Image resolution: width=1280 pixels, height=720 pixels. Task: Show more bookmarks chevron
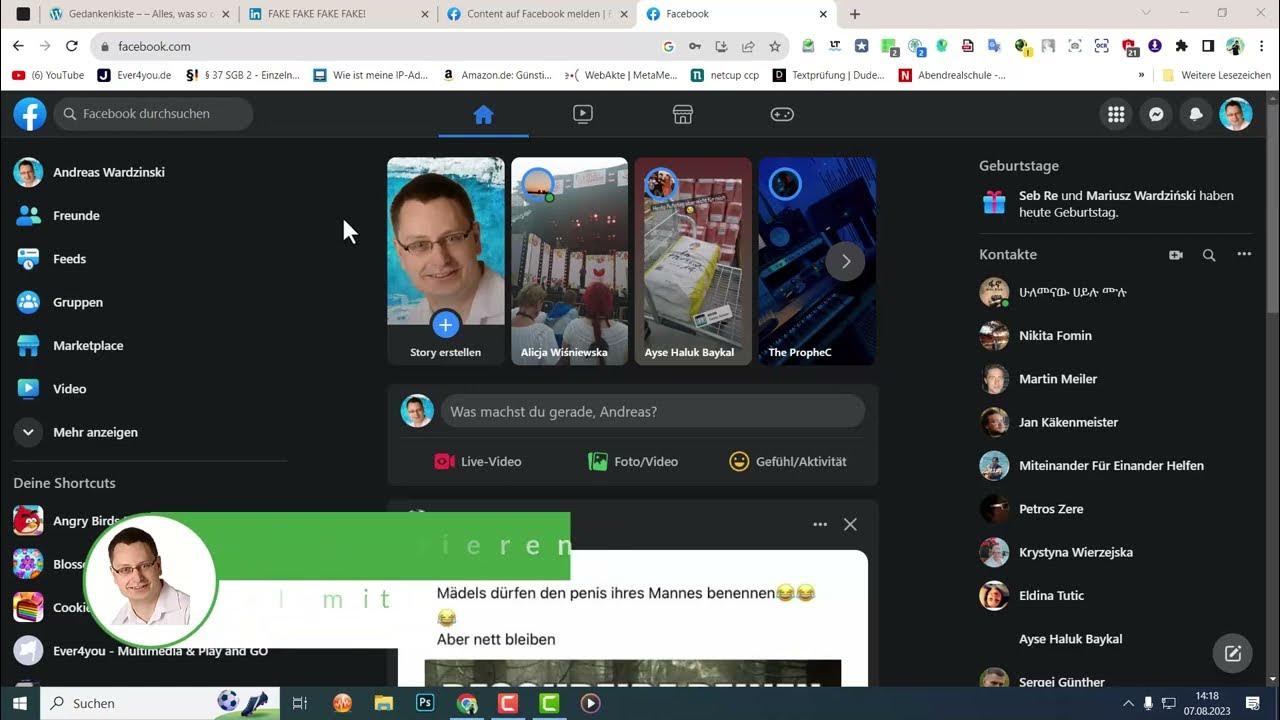(1141, 75)
